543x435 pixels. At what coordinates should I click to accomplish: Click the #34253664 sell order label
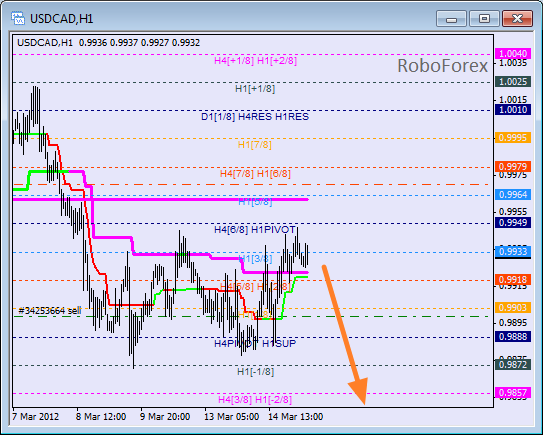50,311
